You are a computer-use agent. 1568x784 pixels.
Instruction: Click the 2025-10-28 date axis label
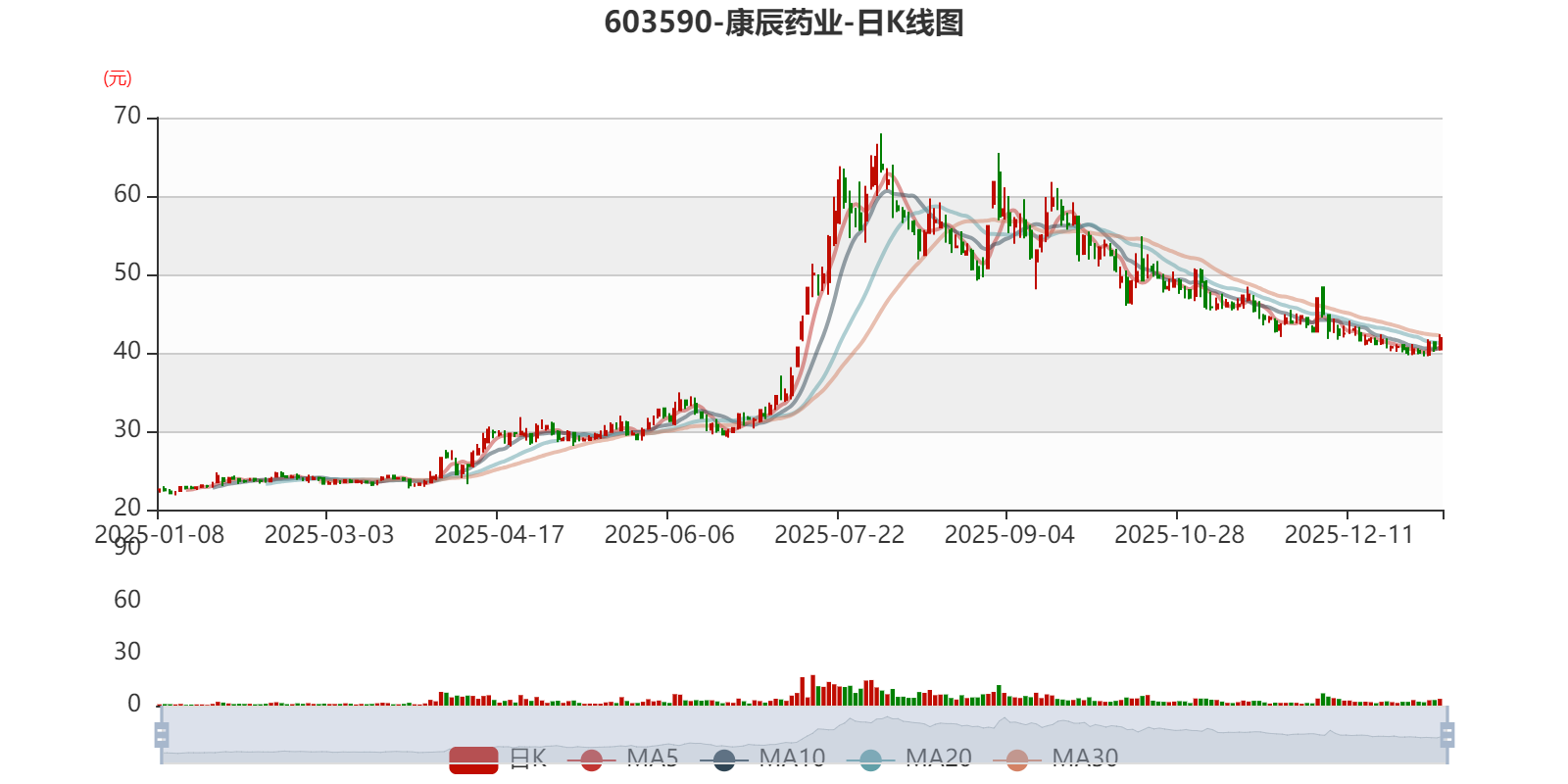[x=1180, y=535]
